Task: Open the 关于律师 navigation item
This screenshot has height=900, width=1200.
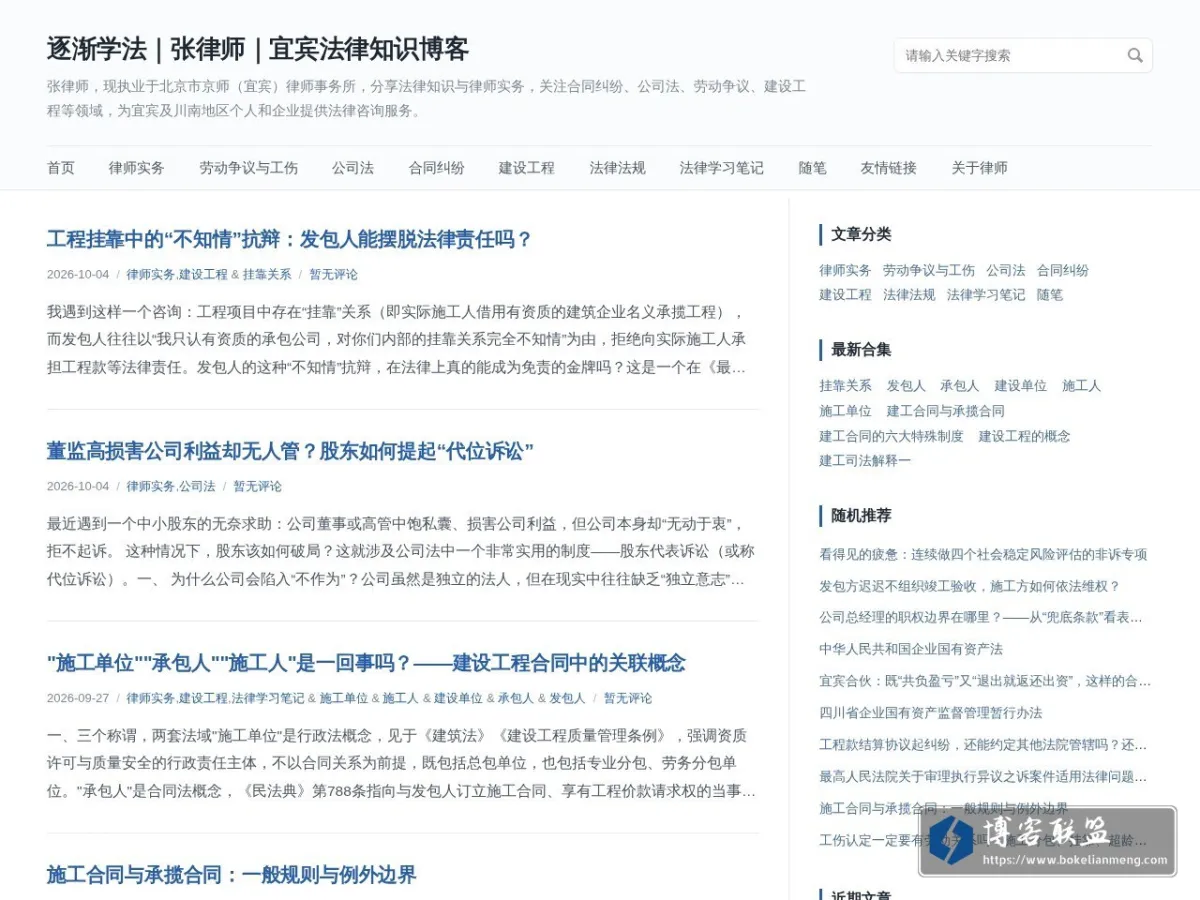Action: 979,168
